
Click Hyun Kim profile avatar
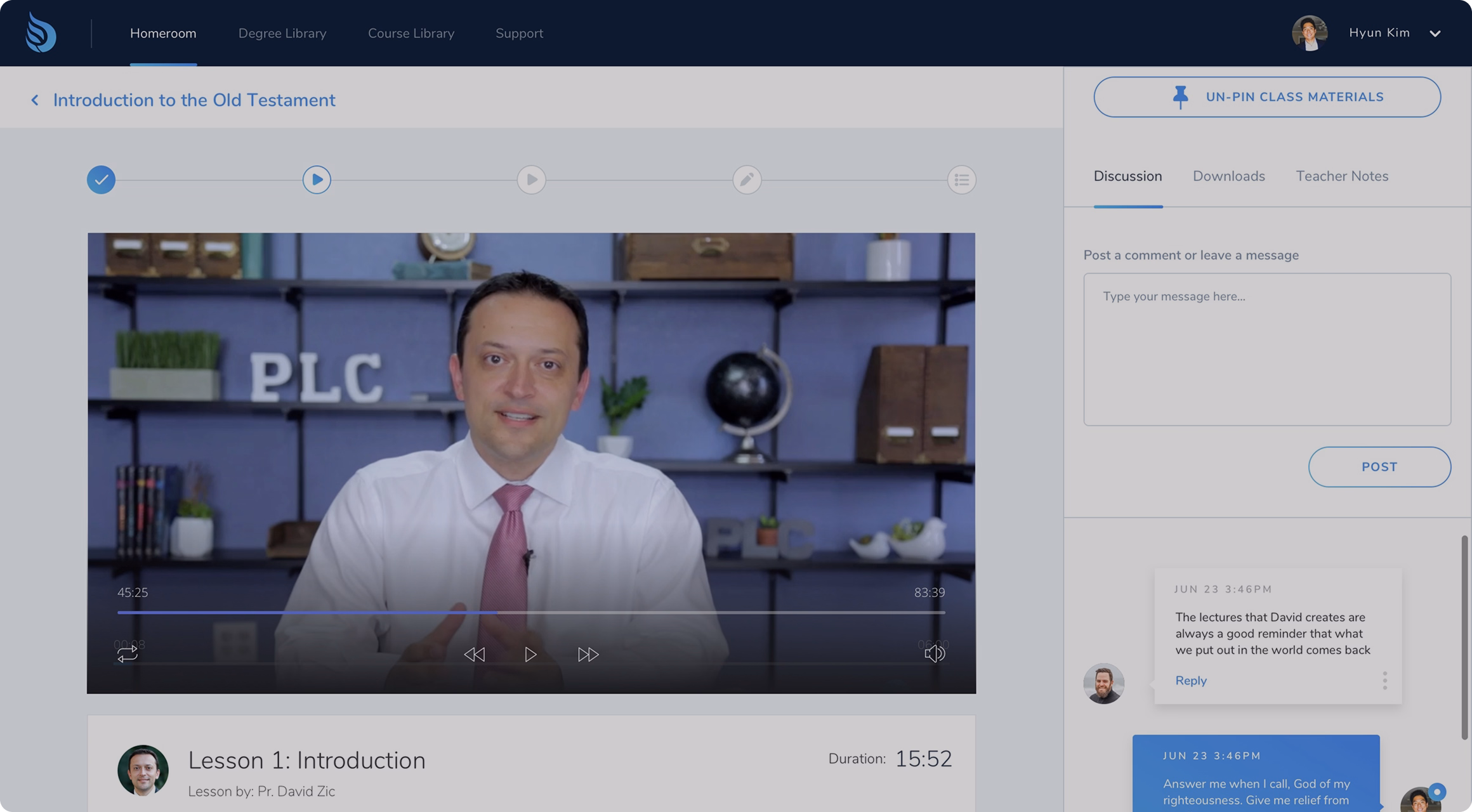tap(1310, 33)
